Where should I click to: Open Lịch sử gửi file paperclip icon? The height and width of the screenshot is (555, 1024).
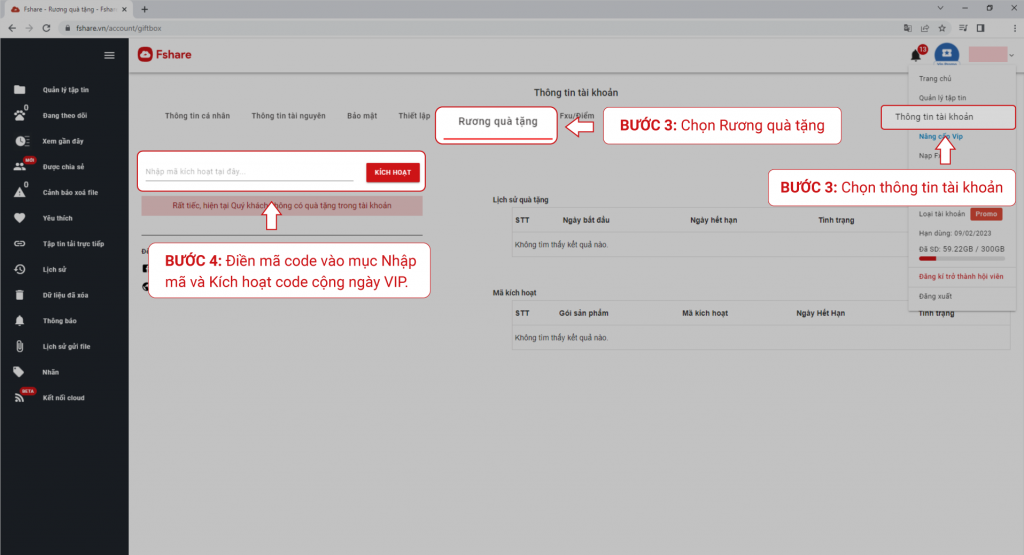(x=20, y=346)
